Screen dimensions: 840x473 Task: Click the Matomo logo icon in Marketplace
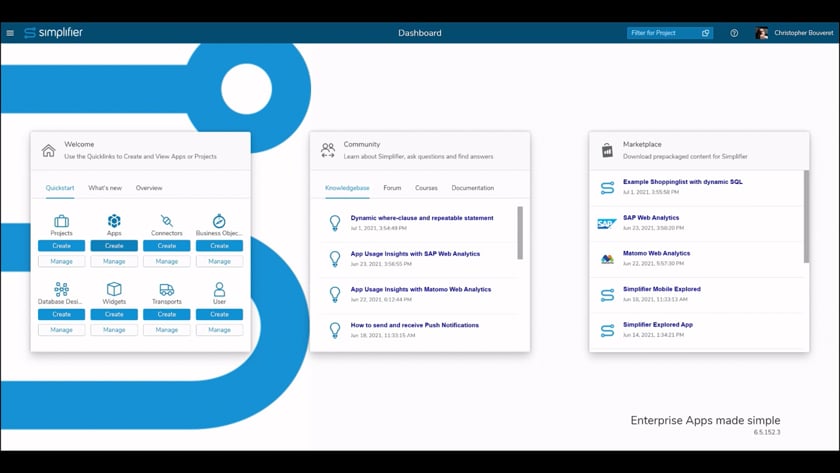pyautogui.click(x=607, y=259)
